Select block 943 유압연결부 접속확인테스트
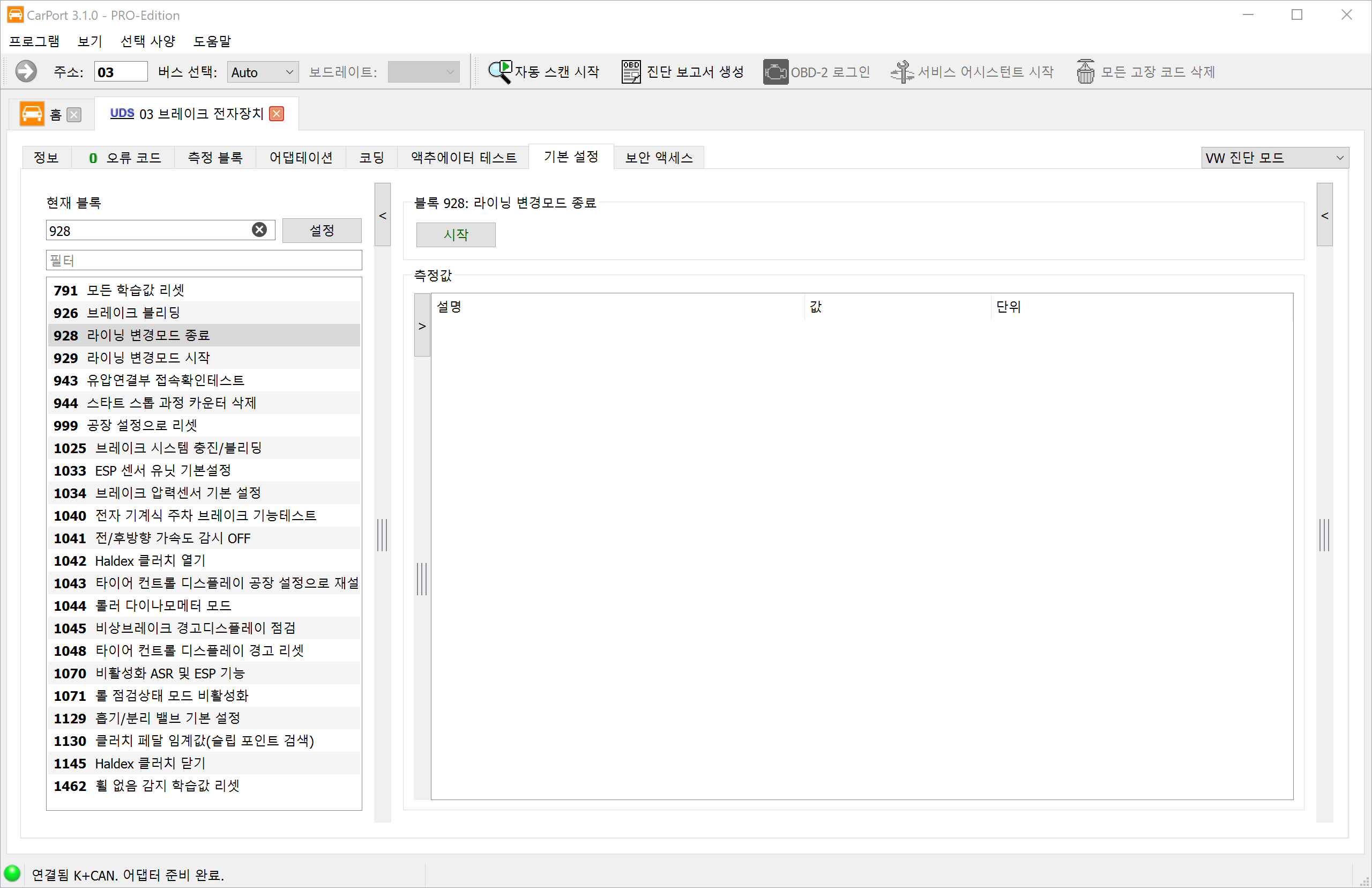 (x=204, y=380)
